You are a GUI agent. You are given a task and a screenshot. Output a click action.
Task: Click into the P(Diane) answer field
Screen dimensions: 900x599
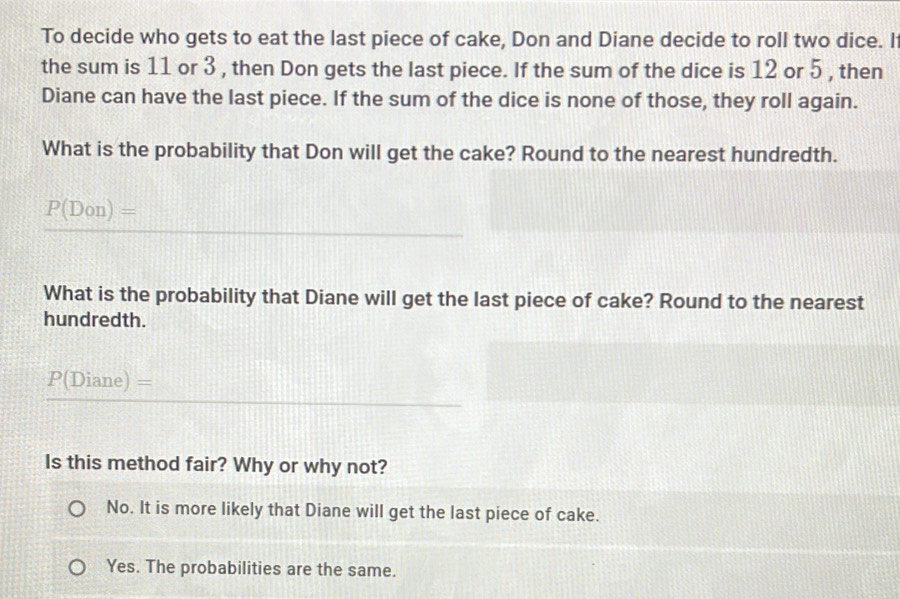300,382
